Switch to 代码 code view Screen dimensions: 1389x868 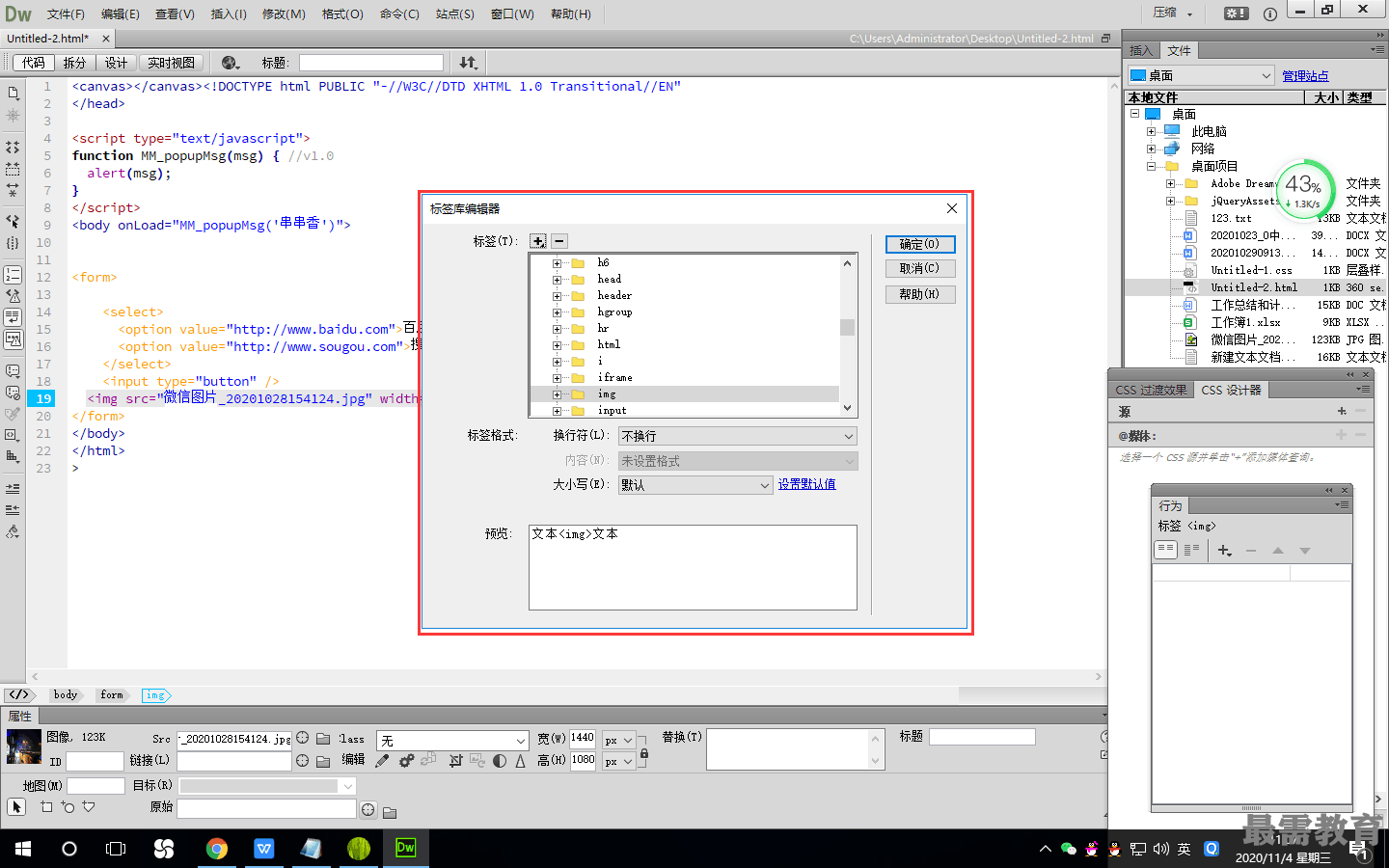click(x=34, y=63)
